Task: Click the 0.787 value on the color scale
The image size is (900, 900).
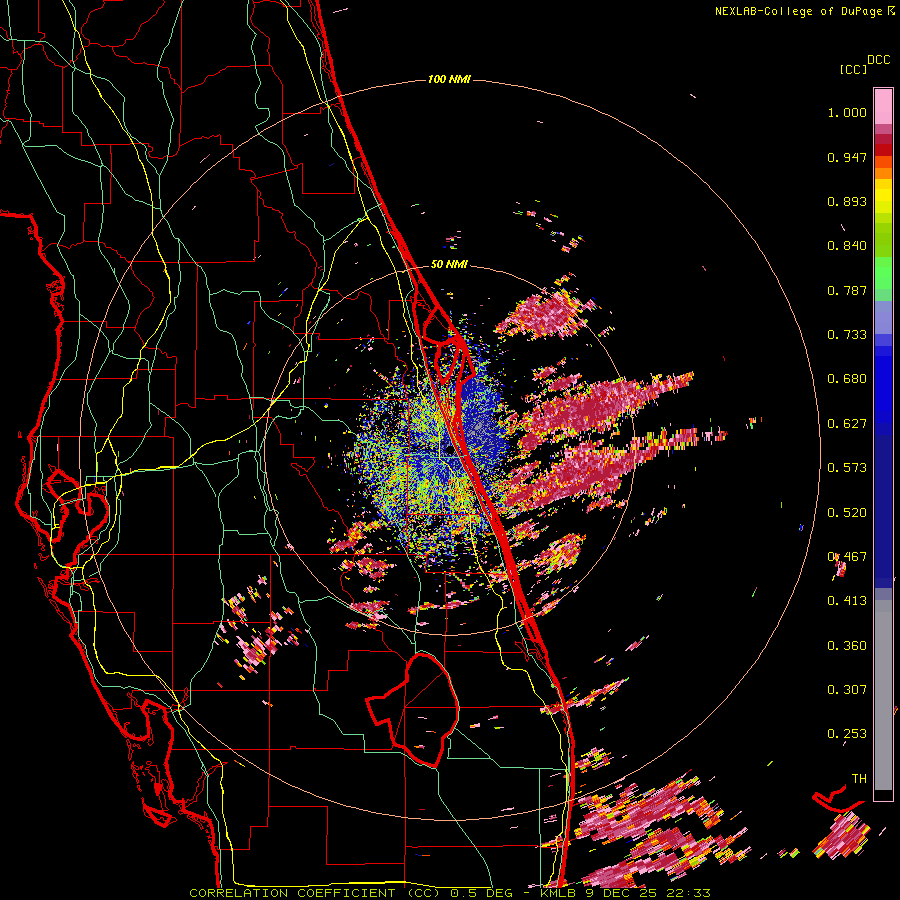Action: pos(847,290)
